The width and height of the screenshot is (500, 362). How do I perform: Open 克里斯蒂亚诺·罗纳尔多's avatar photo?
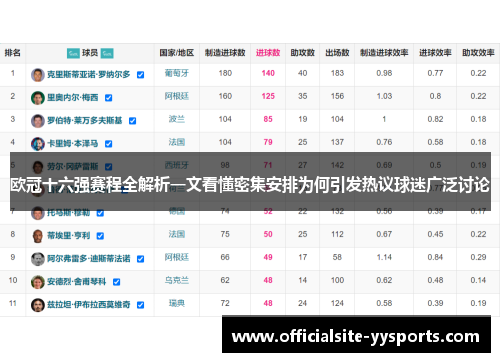(38, 75)
